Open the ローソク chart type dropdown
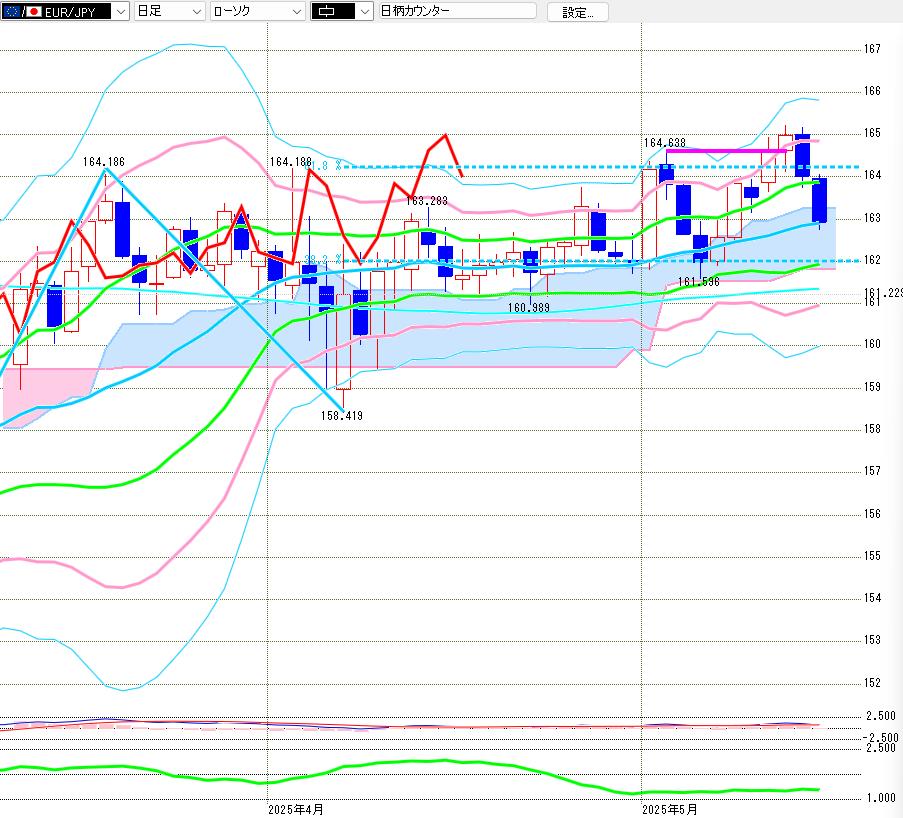 coord(257,11)
